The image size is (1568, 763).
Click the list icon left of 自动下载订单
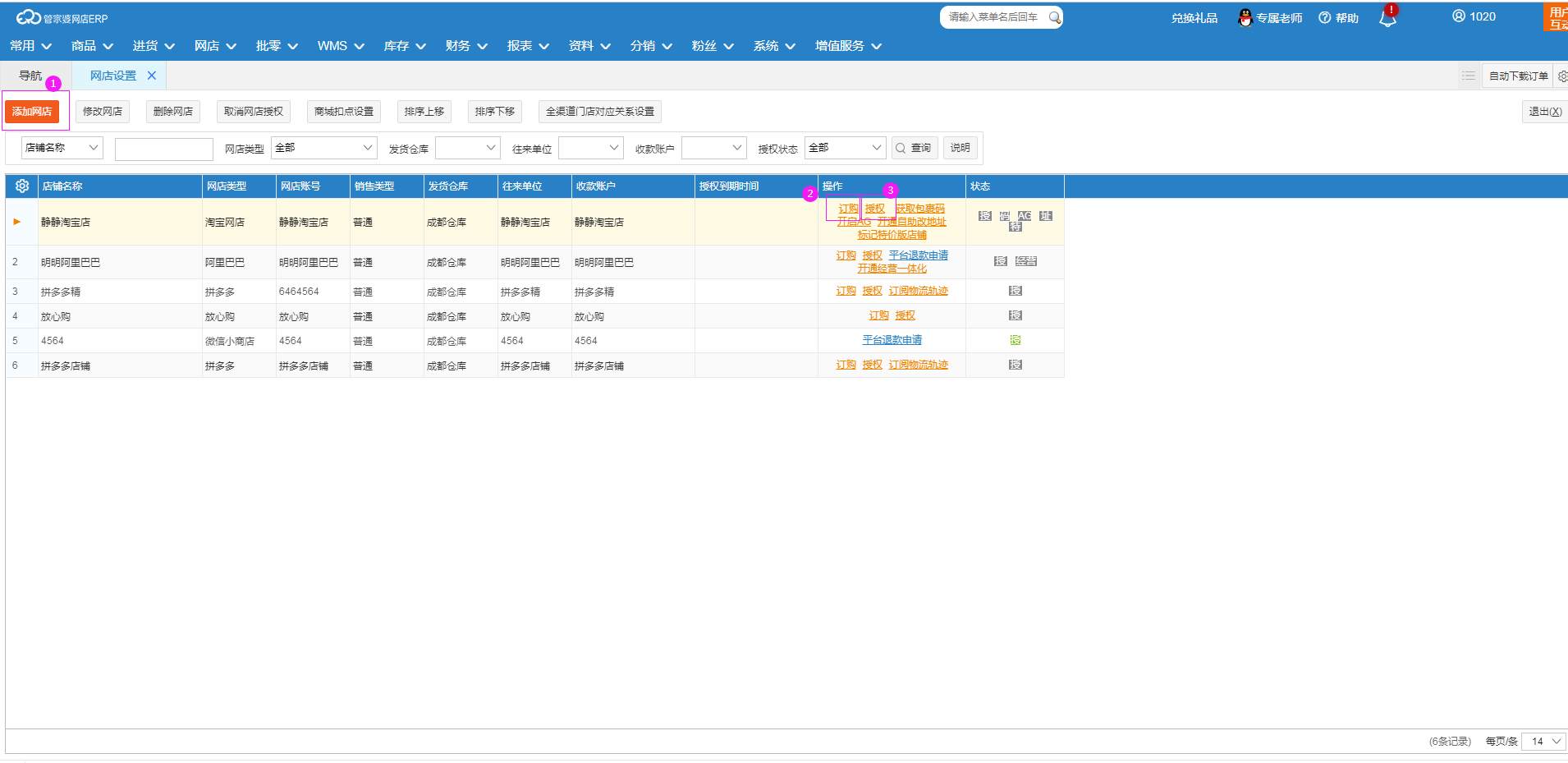click(1468, 76)
